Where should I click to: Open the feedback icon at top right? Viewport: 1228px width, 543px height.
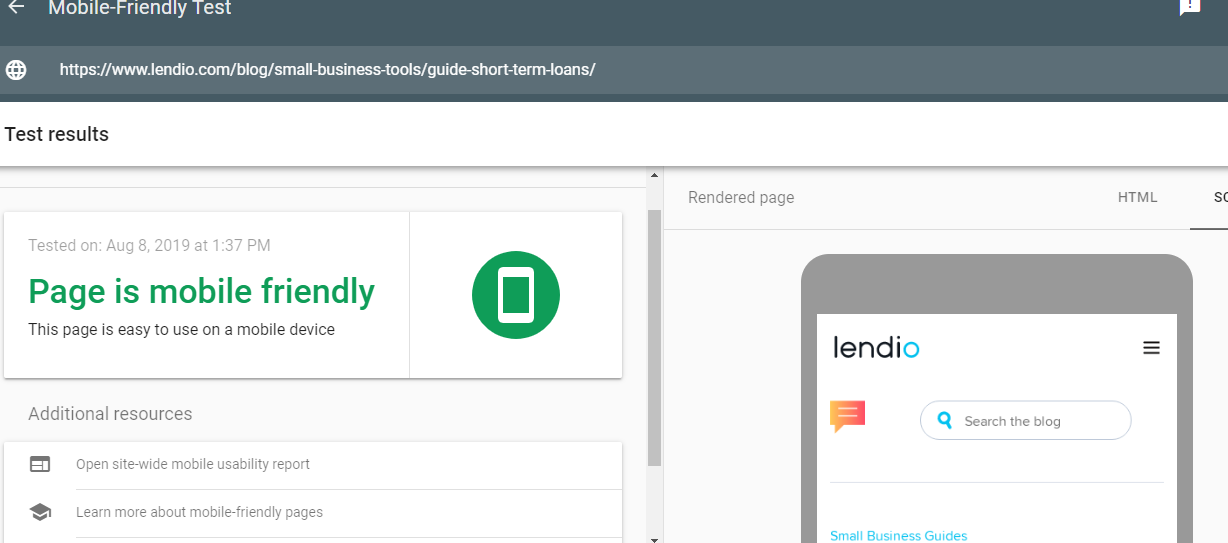pos(1189,7)
